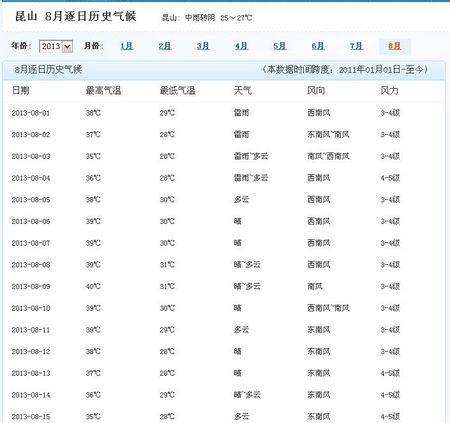
Task: Click the 雷雨~多云 weather cell for 2013-08-03
Action: (251, 156)
